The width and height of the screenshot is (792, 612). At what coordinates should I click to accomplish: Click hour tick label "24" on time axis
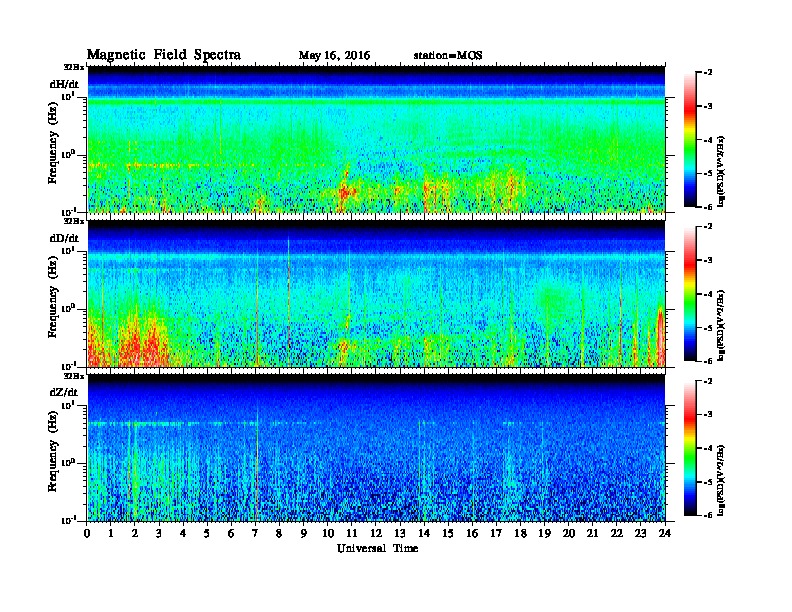tap(665, 533)
